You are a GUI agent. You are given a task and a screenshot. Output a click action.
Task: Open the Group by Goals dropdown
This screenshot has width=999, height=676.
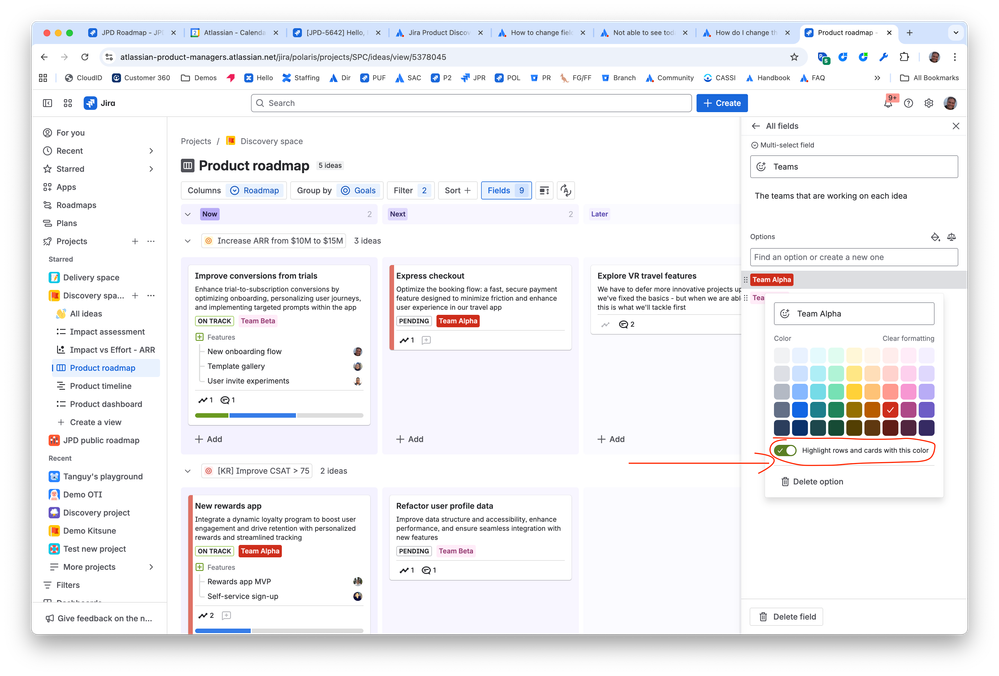(336, 191)
